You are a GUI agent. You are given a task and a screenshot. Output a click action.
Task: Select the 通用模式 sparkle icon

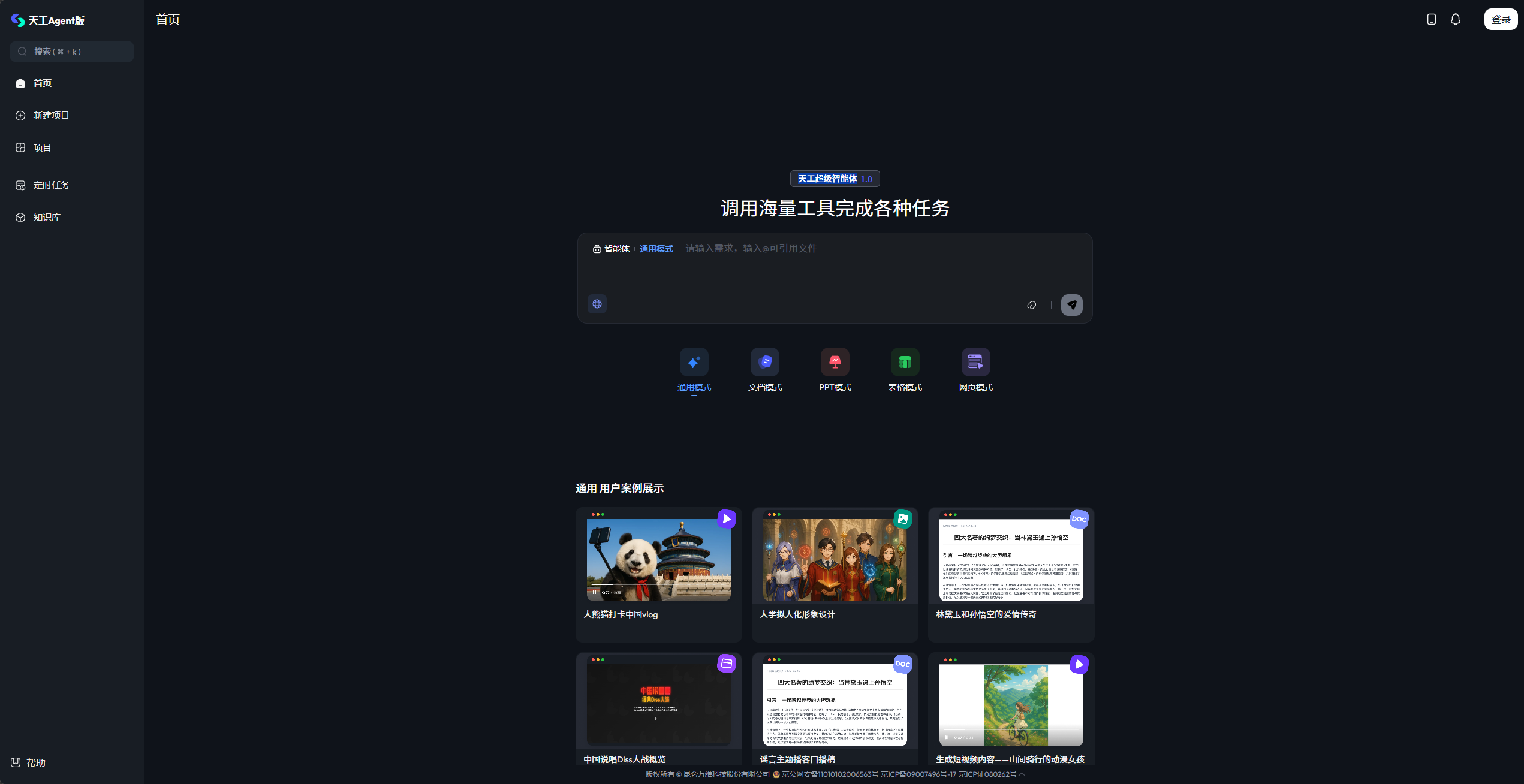coord(694,362)
